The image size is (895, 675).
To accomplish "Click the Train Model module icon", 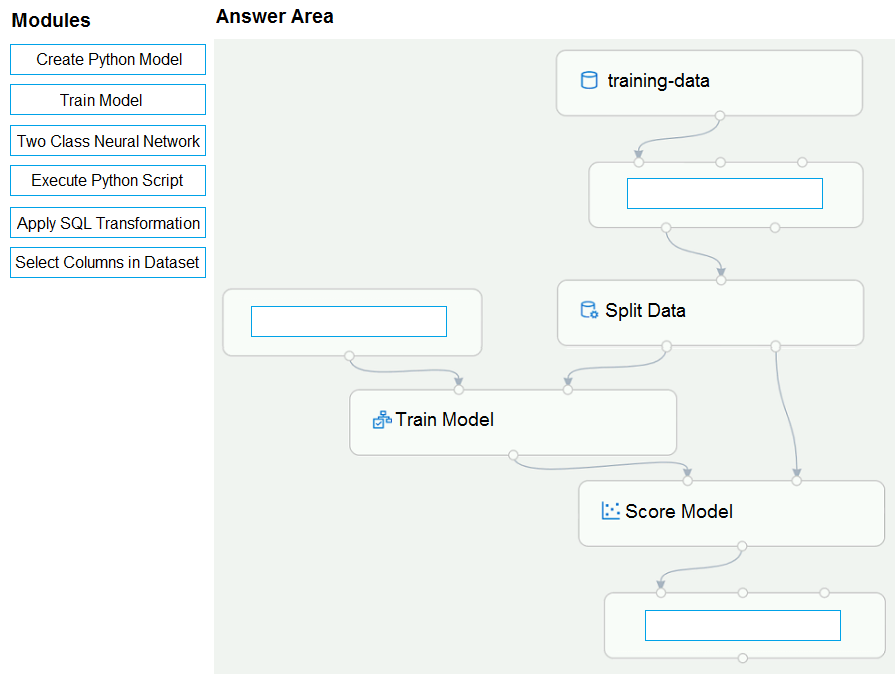I will (x=382, y=419).
